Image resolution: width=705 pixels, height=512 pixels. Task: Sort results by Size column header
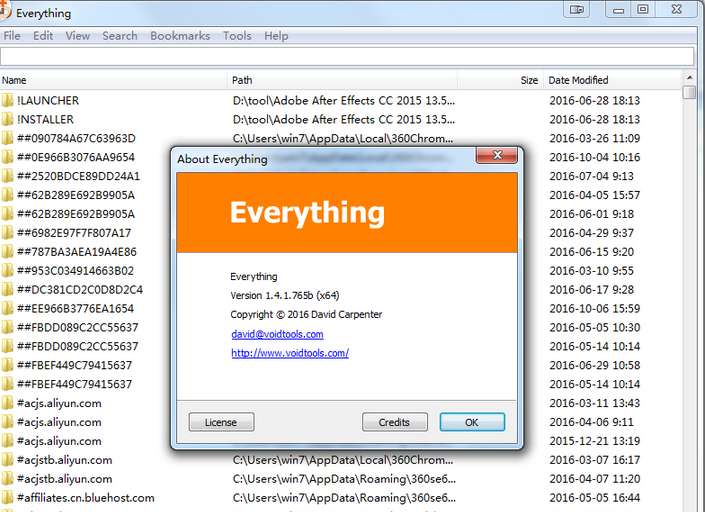coord(500,80)
